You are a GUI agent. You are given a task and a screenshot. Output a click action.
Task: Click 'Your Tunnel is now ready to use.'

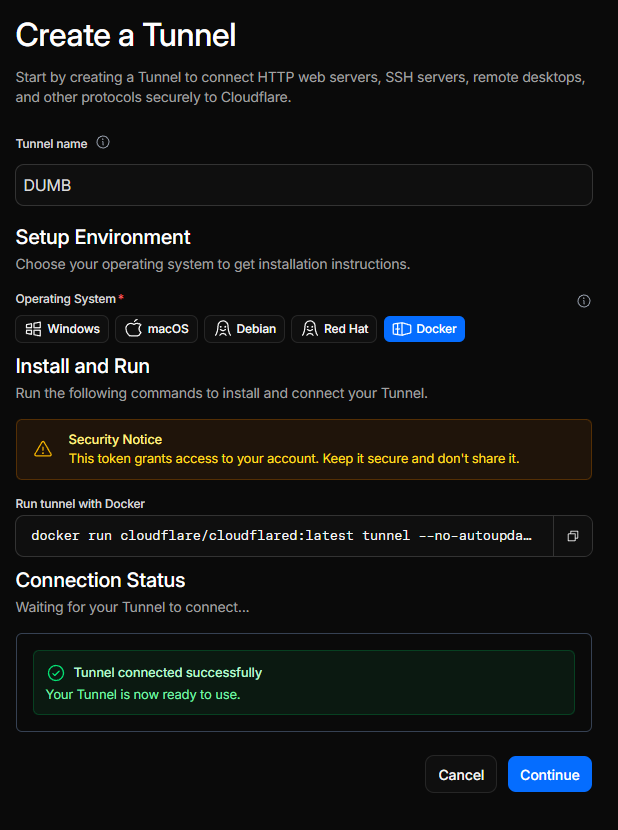(143, 694)
